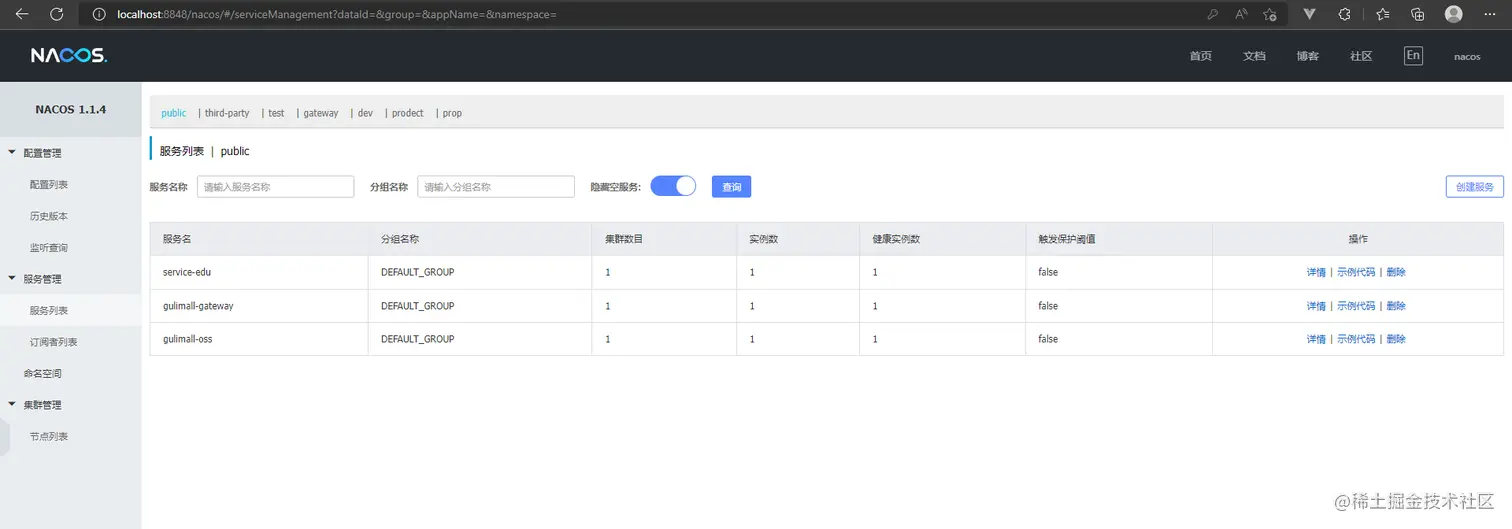Image resolution: width=1512 pixels, height=529 pixels.
Task: View site information icon in address bar
Action: click(x=99, y=14)
